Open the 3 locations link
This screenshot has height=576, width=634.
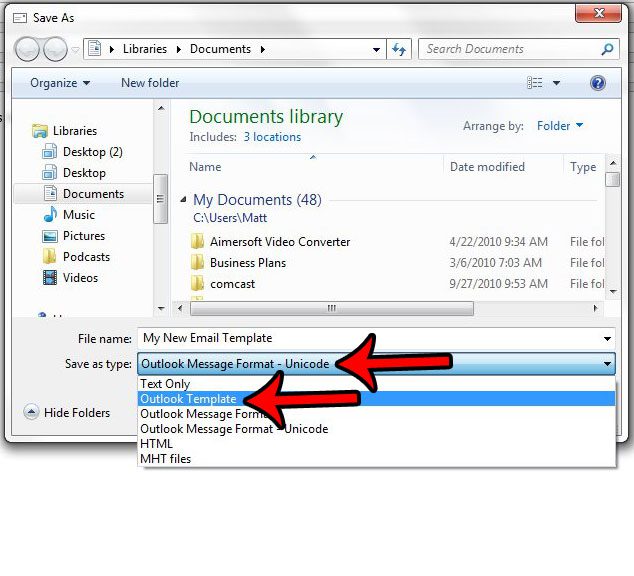tap(272, 137)
